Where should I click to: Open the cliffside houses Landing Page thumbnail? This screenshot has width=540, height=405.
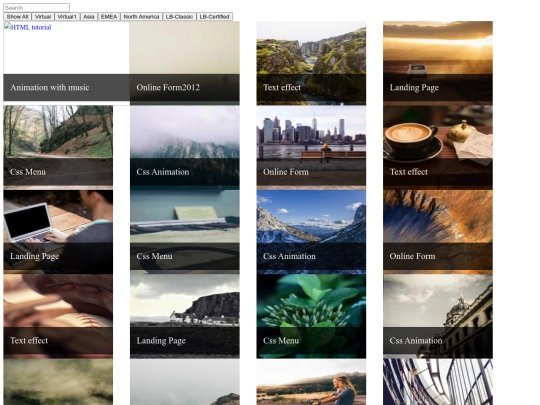point(185,316)
